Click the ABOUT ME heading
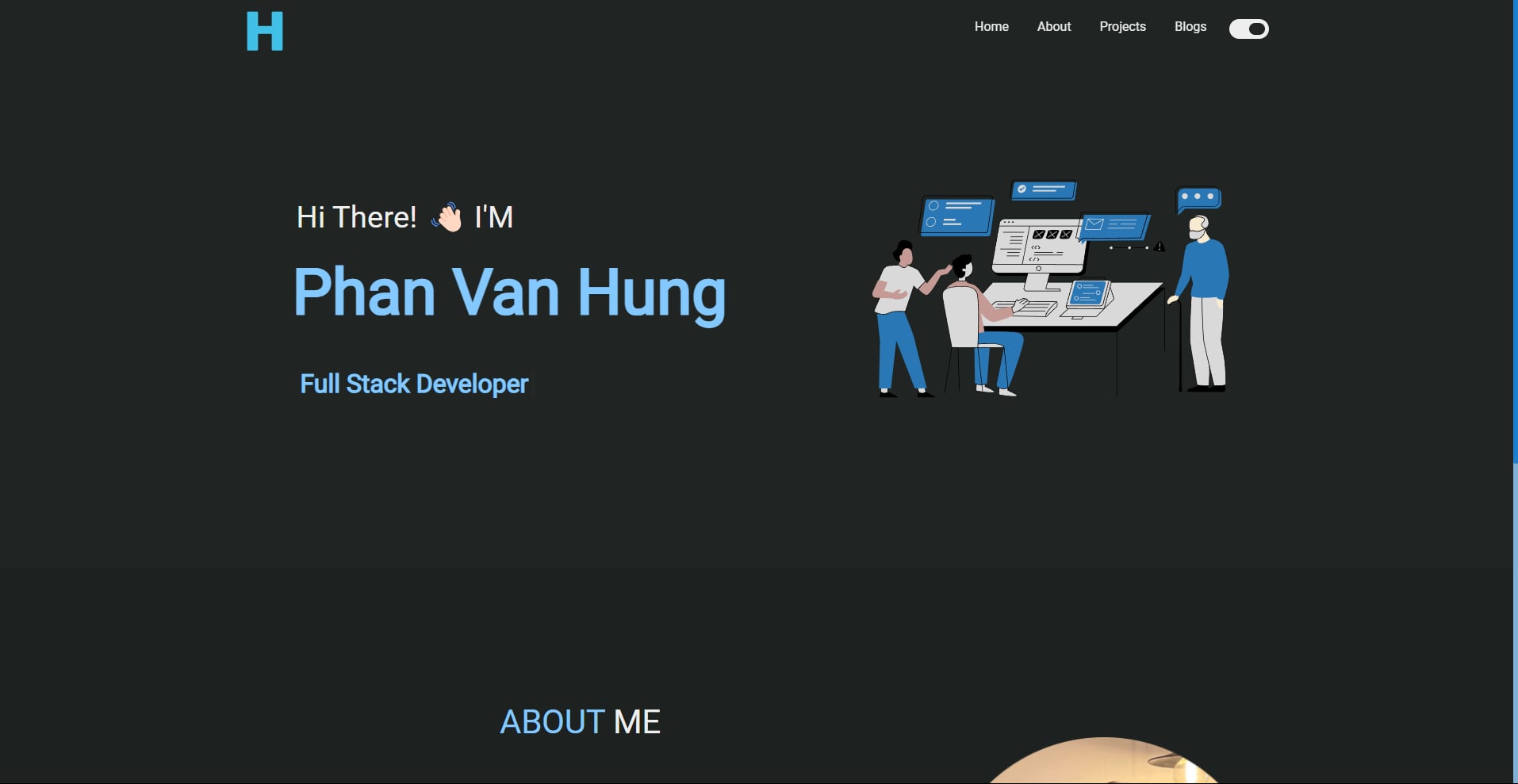 coord(580,721)
